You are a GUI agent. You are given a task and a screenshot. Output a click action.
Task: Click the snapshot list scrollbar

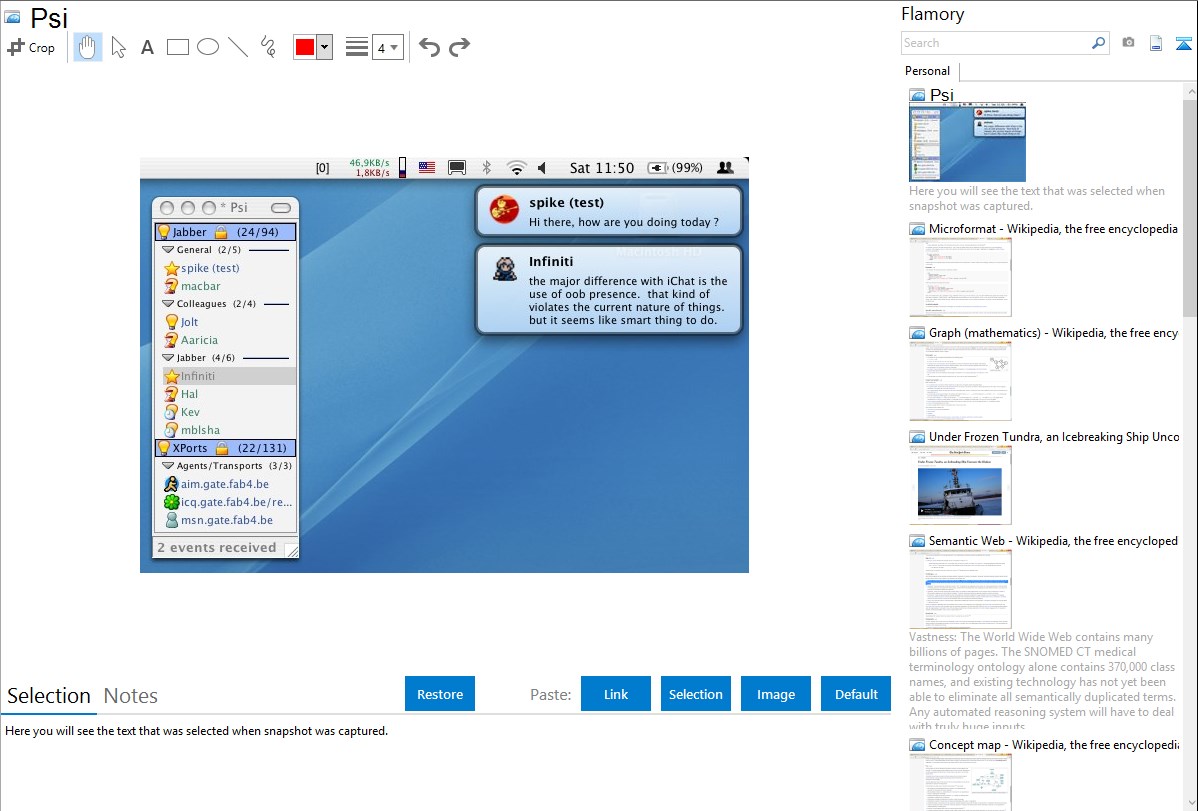1190,208
